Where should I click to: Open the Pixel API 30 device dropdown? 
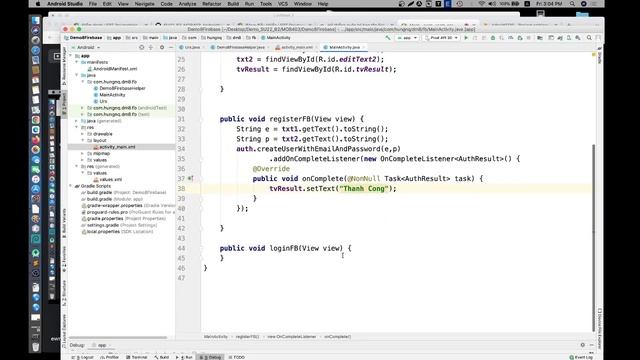[x=441, y=38]
